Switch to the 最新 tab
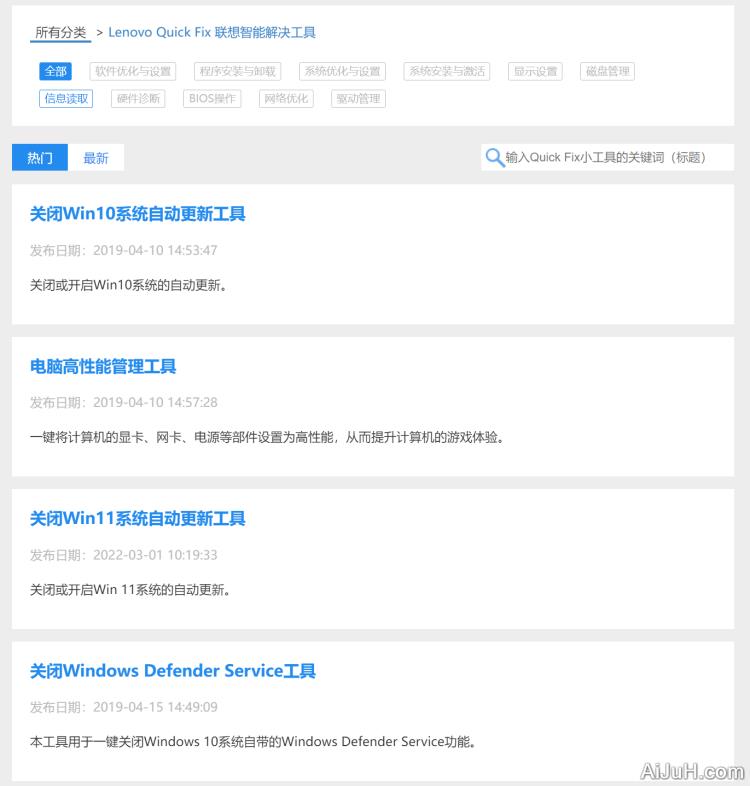750x786 pixels. coord(96,158)
